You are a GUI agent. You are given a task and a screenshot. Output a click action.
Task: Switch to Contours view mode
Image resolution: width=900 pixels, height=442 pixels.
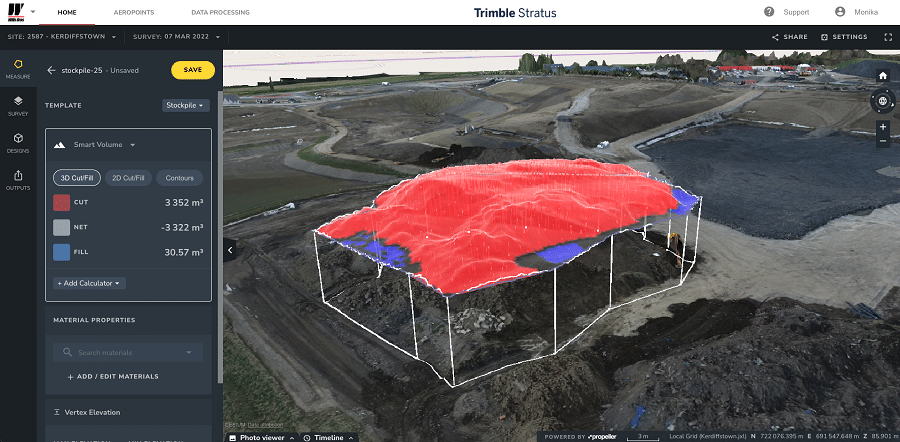coord(179,177)
